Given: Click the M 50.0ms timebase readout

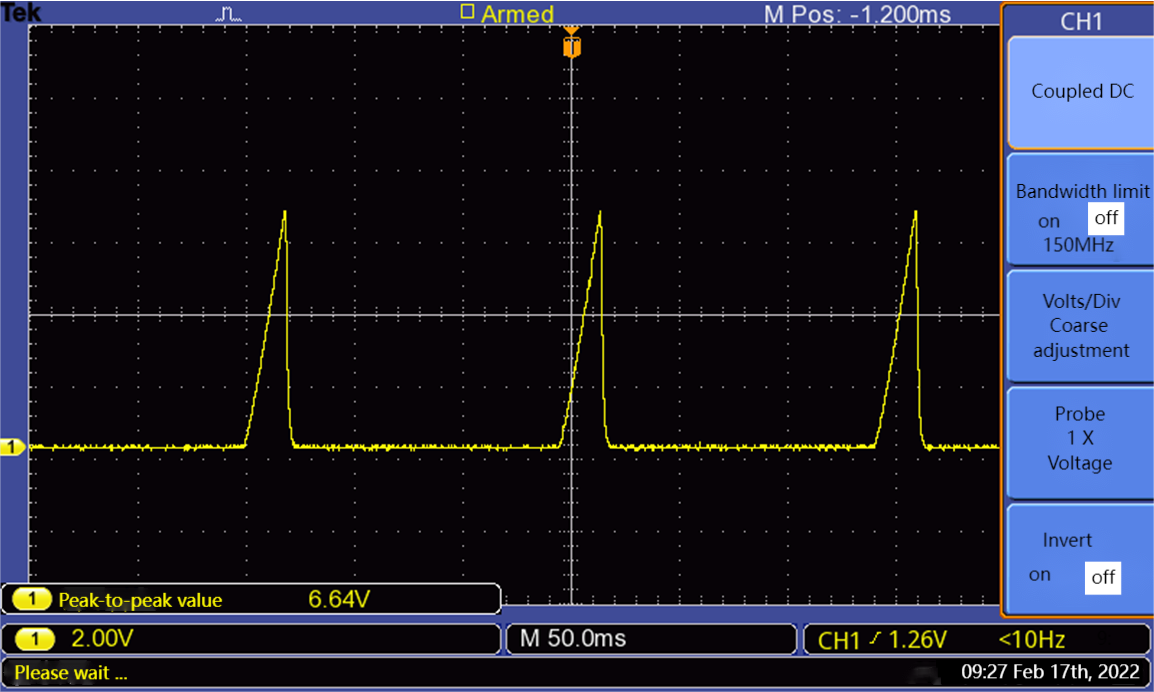Looking at the screenshot, I should (573, 639).
